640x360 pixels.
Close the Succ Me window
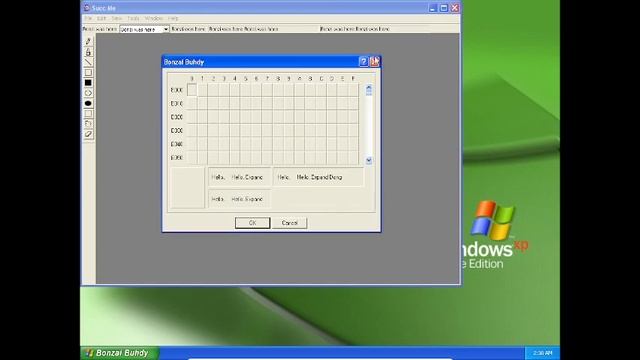pos(455,8)
